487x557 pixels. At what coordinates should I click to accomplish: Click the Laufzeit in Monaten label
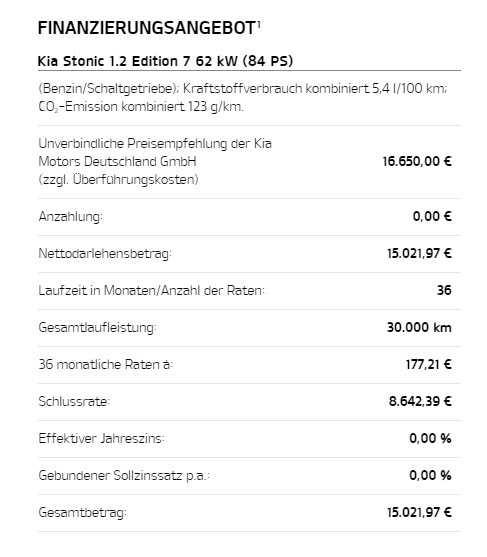[x=151, y=290]
